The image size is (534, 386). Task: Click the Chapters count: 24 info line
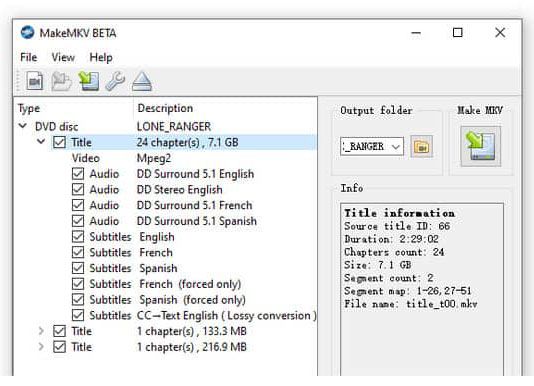pos(394,252)
